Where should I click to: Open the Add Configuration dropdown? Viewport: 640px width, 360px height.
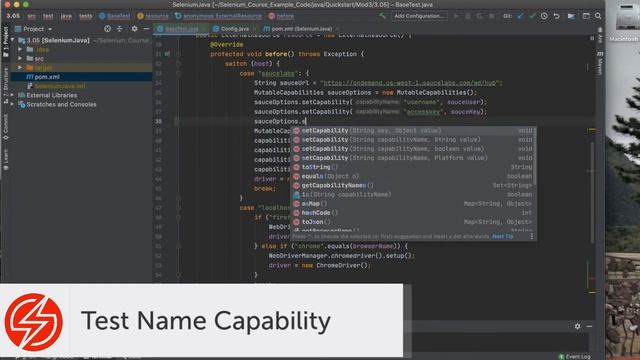click(419, 16)
